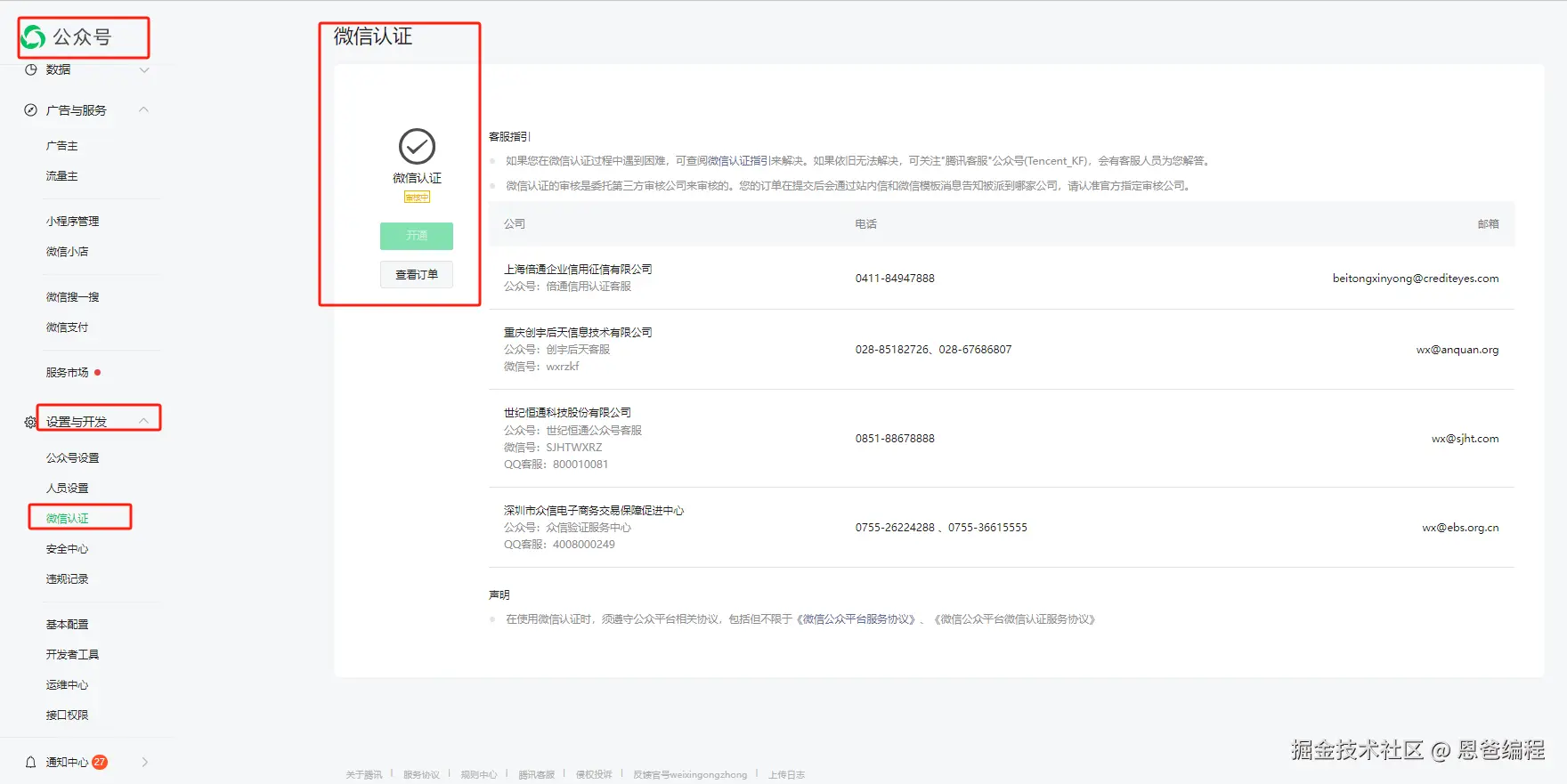Click company 深圳市众信电子商务交易保障促进中心
Image resolution: width=1567 pixels, height=784 pixels.
(594, 511)
